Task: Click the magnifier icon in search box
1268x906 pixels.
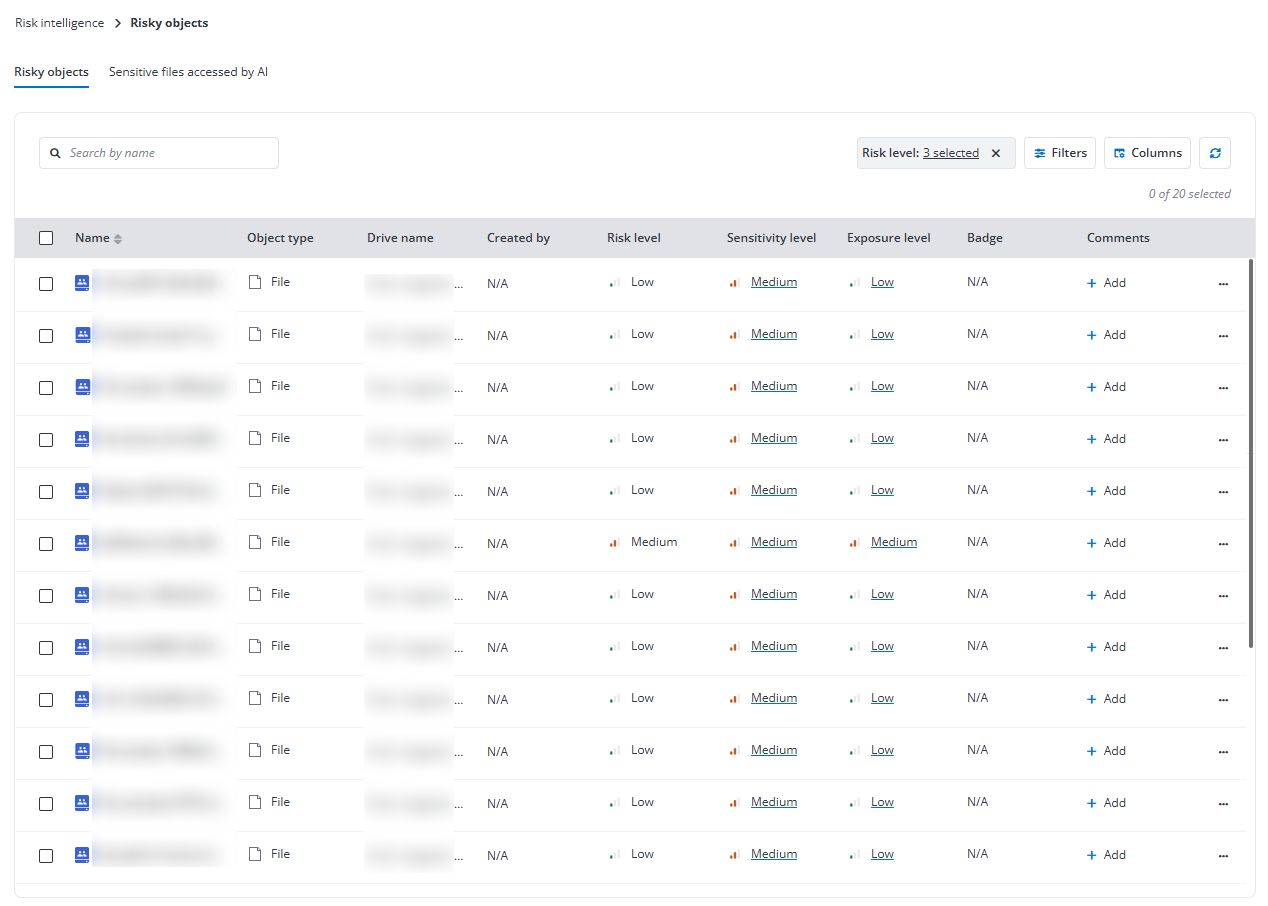Action: click(56, 153)
